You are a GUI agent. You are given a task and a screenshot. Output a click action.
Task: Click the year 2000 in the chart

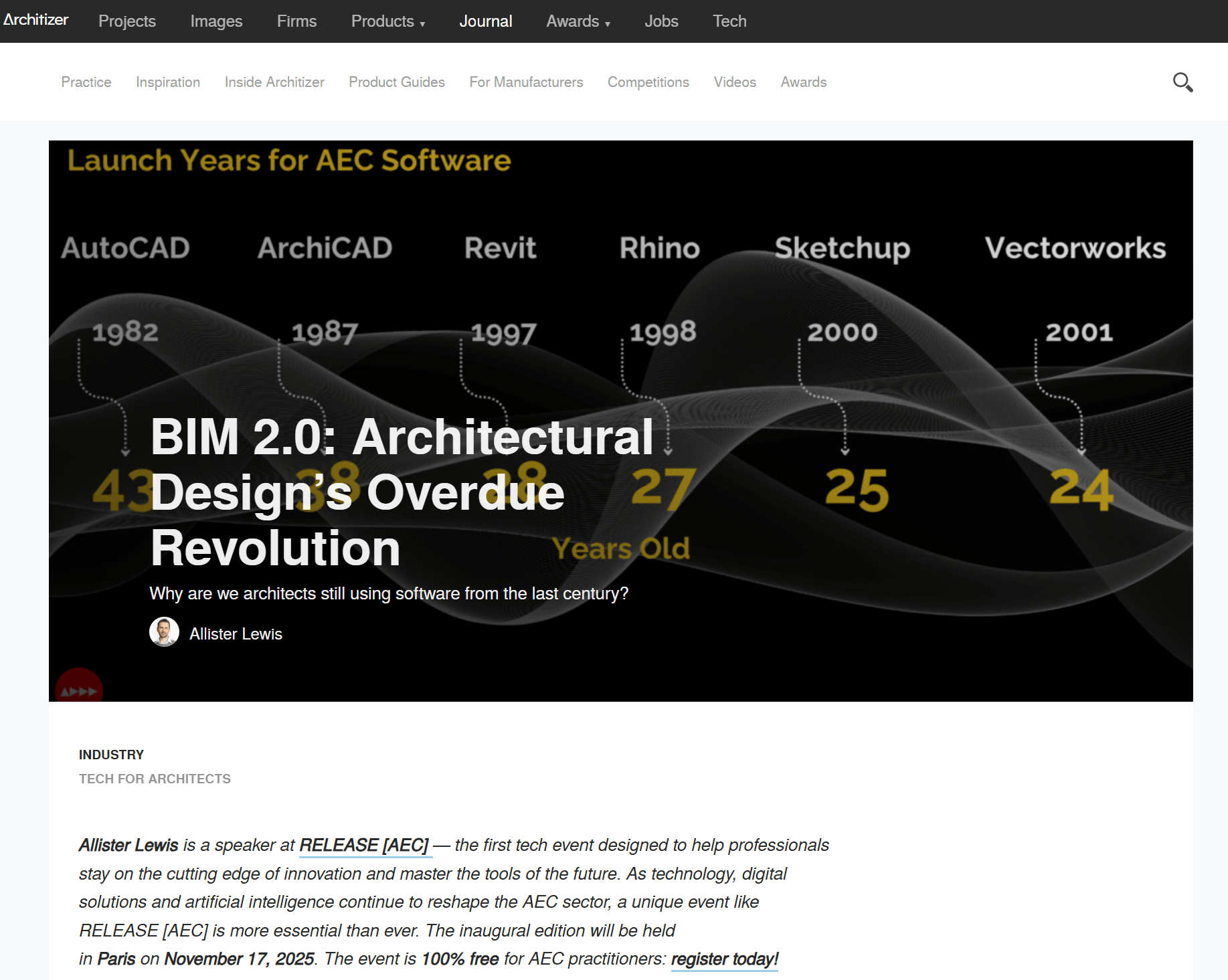coord(843,332)
